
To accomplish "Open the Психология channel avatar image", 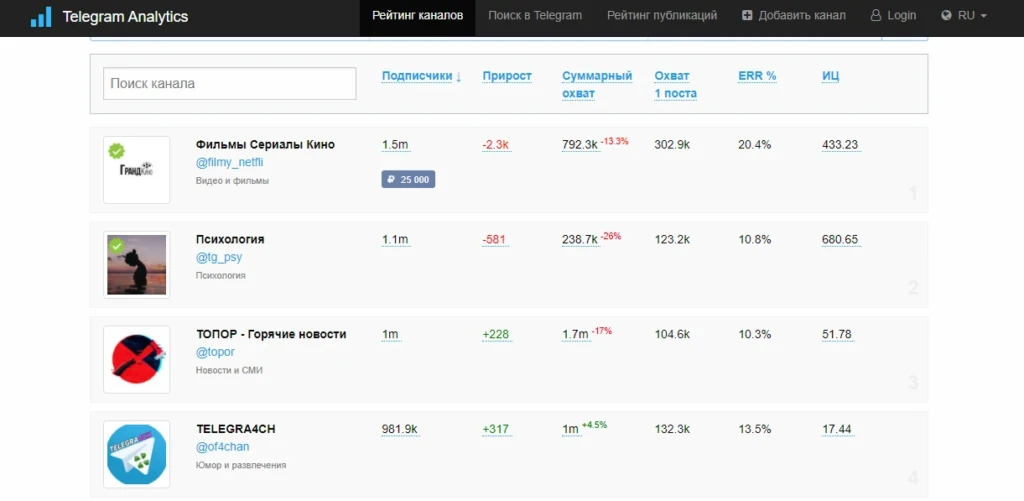I will [136, 265].
